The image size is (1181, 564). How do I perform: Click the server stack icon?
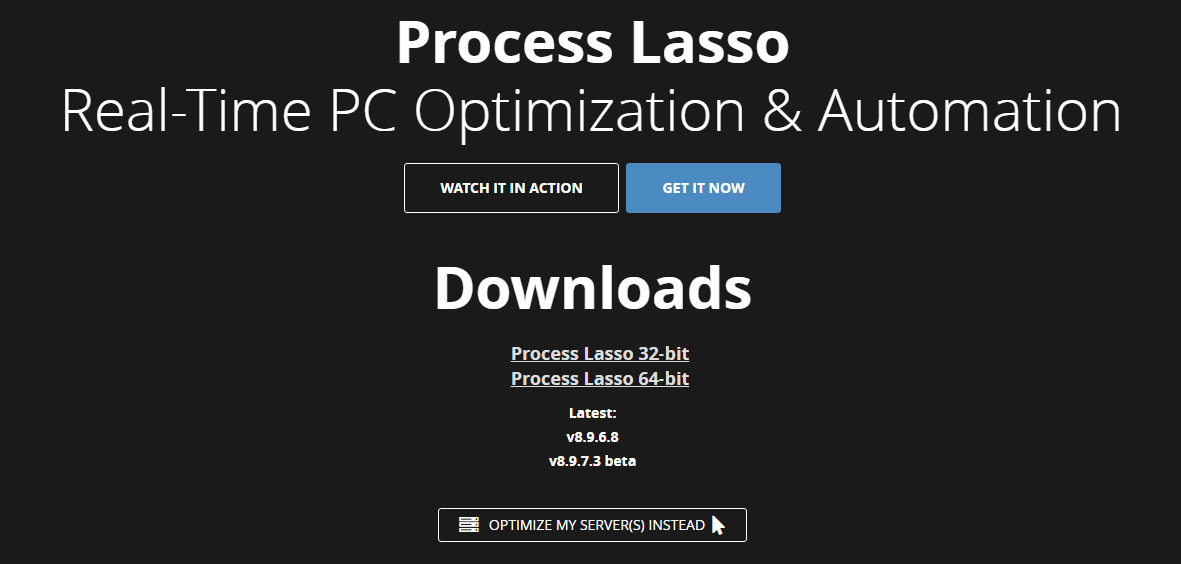click(468, 525)
